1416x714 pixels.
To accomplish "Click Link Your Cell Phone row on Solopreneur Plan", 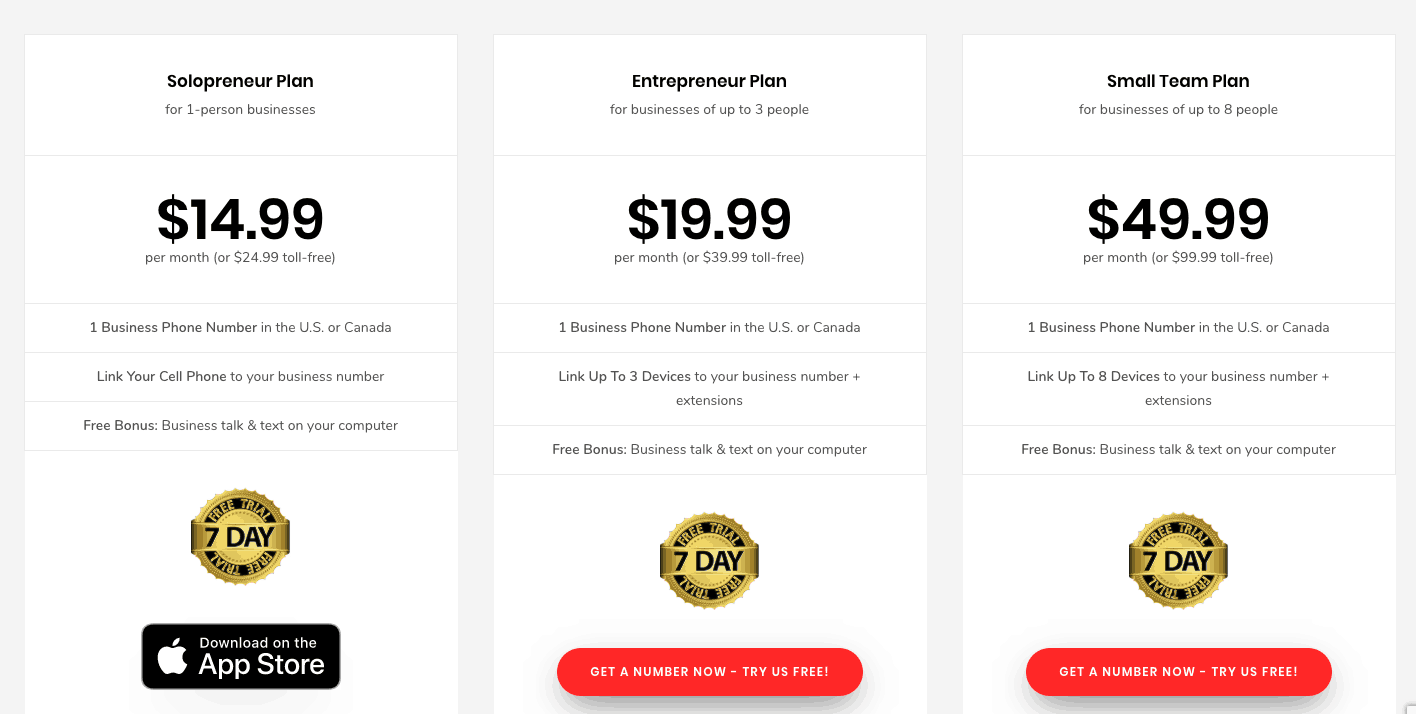I will [240, 377].
